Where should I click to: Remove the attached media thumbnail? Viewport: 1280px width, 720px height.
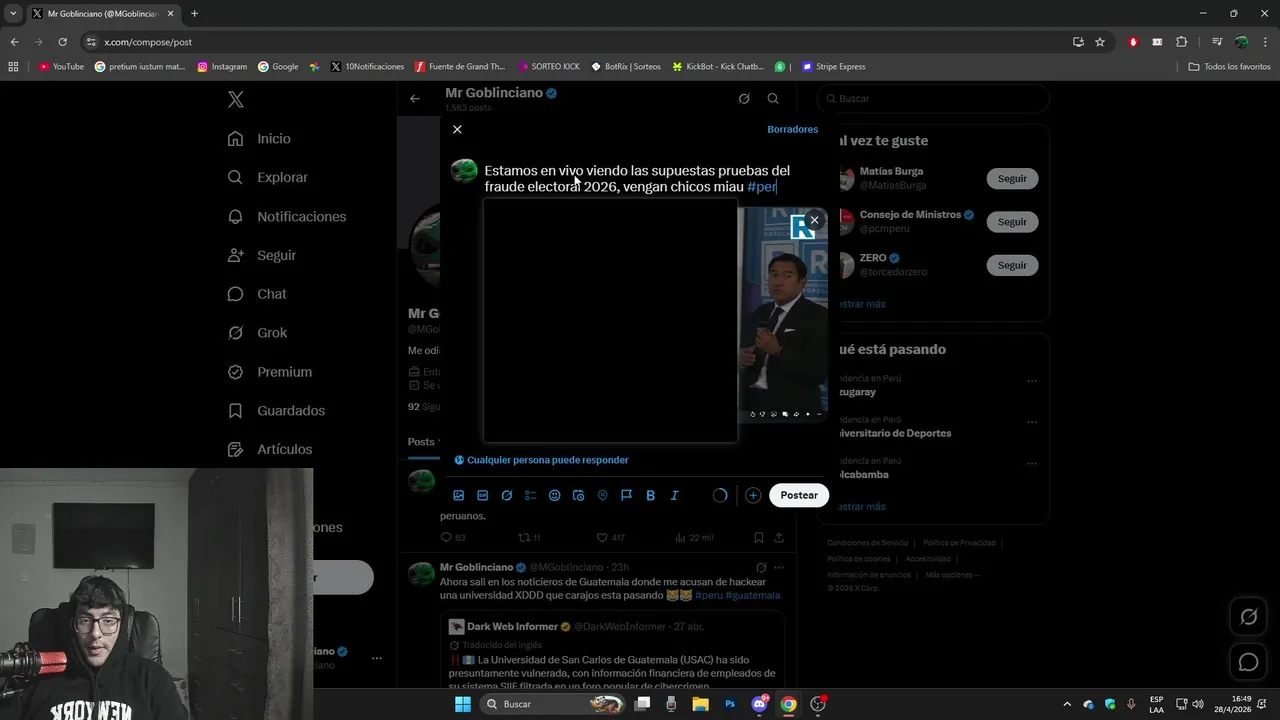pyautogui.click(x=814, y=220)
